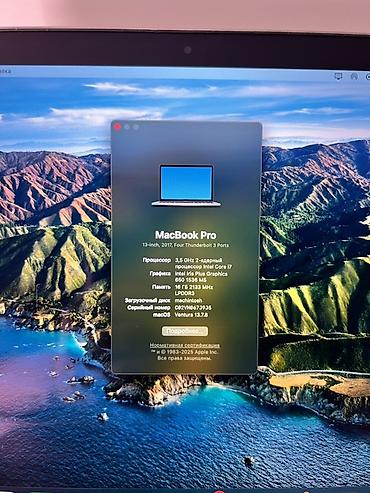Image resolution: width=370 pixels, height=493 pixels.
Task: Click the Apple Inc. copyright line
Action: pyautogui.click(x=185, y=352)
